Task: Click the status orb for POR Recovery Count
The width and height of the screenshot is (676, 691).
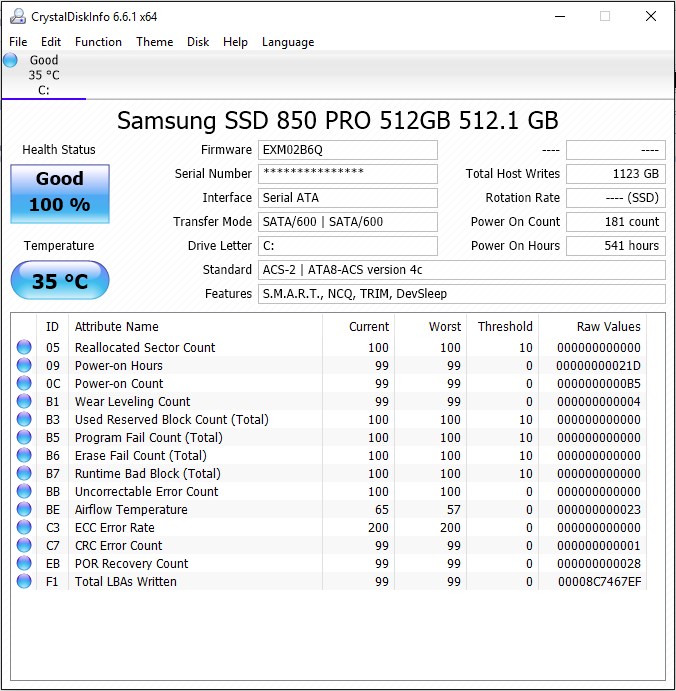Action: (x=24, y=563)
